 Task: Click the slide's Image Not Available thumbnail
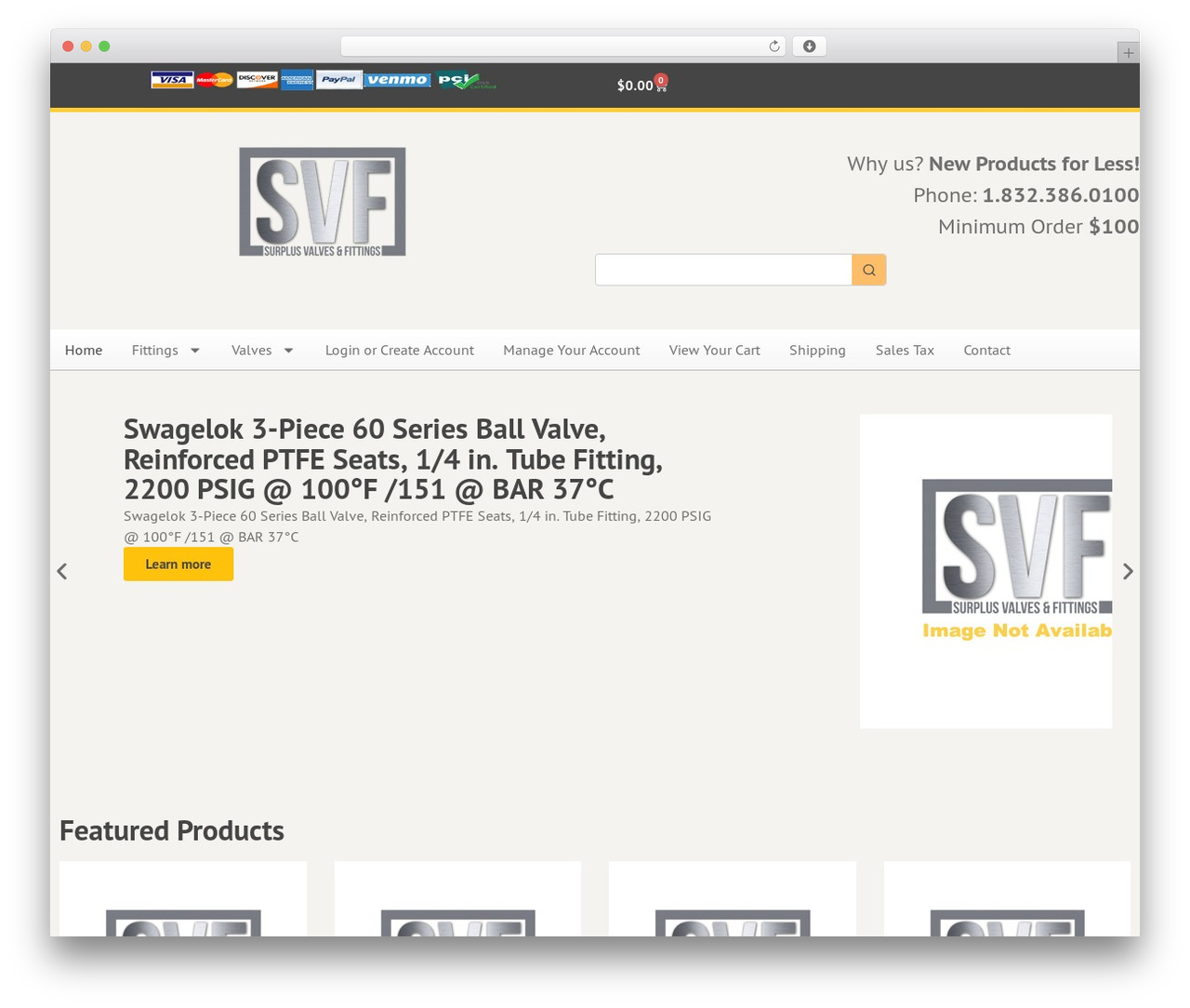coord(985,571)
